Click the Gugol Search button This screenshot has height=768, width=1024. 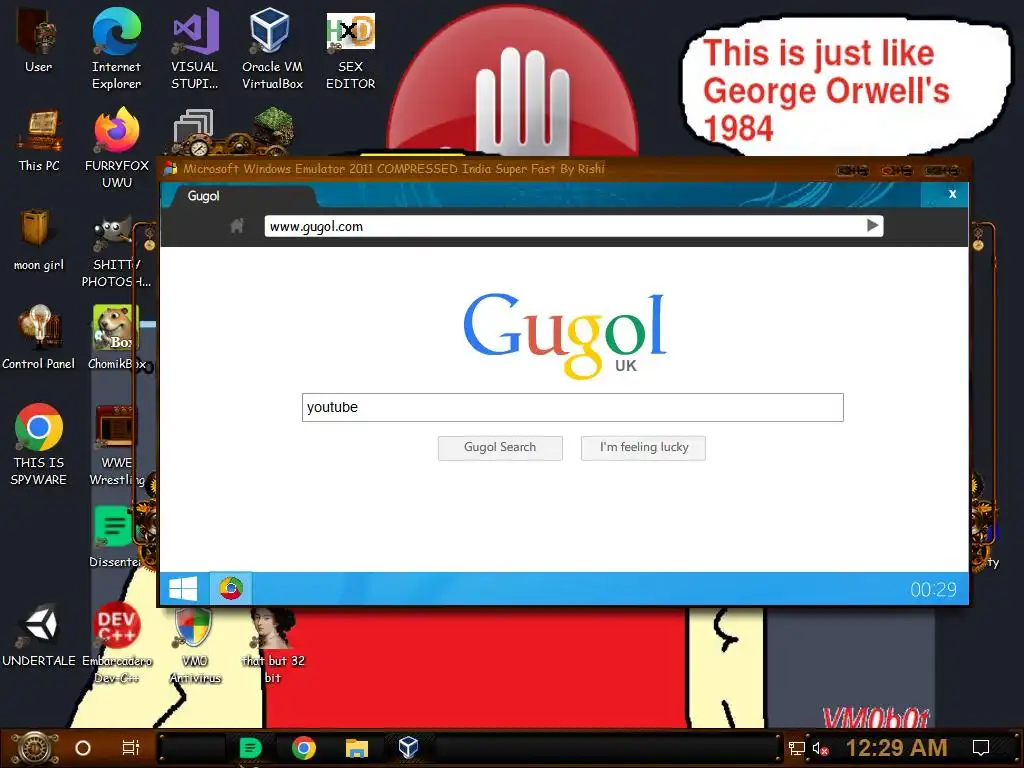(x=500, y=448)
